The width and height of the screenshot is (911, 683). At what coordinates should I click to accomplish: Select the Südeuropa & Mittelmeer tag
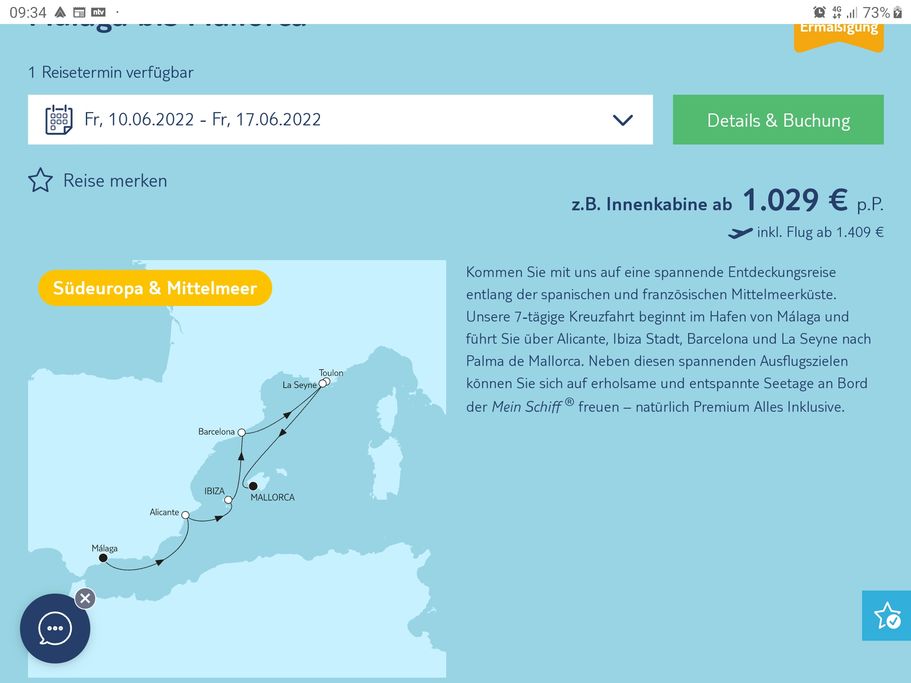click(155, 288)
